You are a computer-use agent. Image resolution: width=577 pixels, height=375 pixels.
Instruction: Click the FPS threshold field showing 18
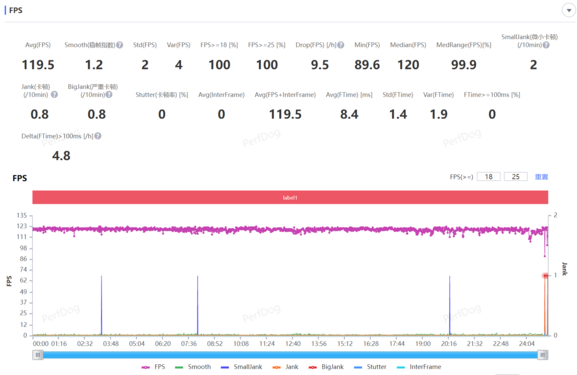pos(489,177)
